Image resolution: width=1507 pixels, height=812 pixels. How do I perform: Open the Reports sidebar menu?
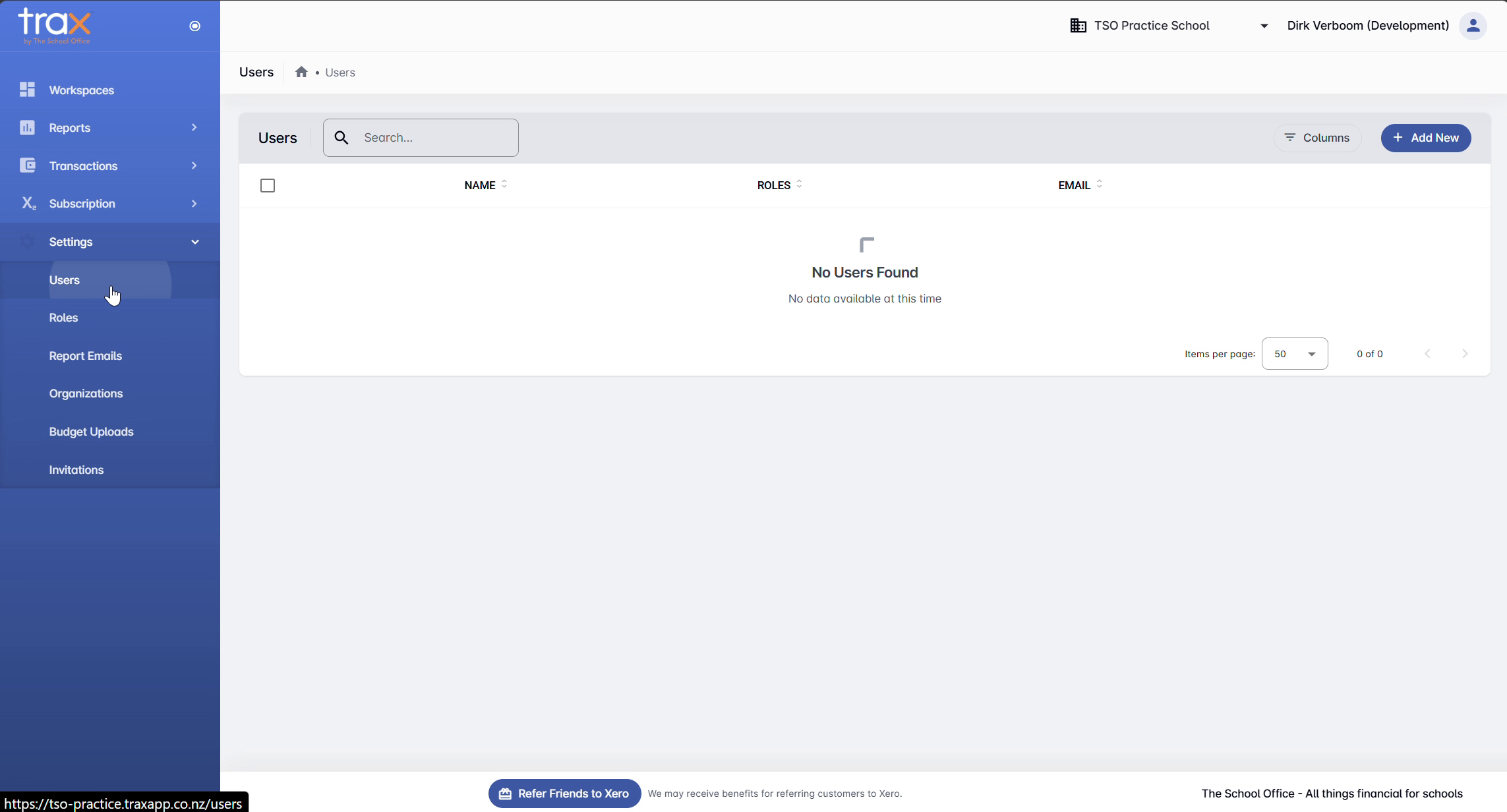pos(110,127)
